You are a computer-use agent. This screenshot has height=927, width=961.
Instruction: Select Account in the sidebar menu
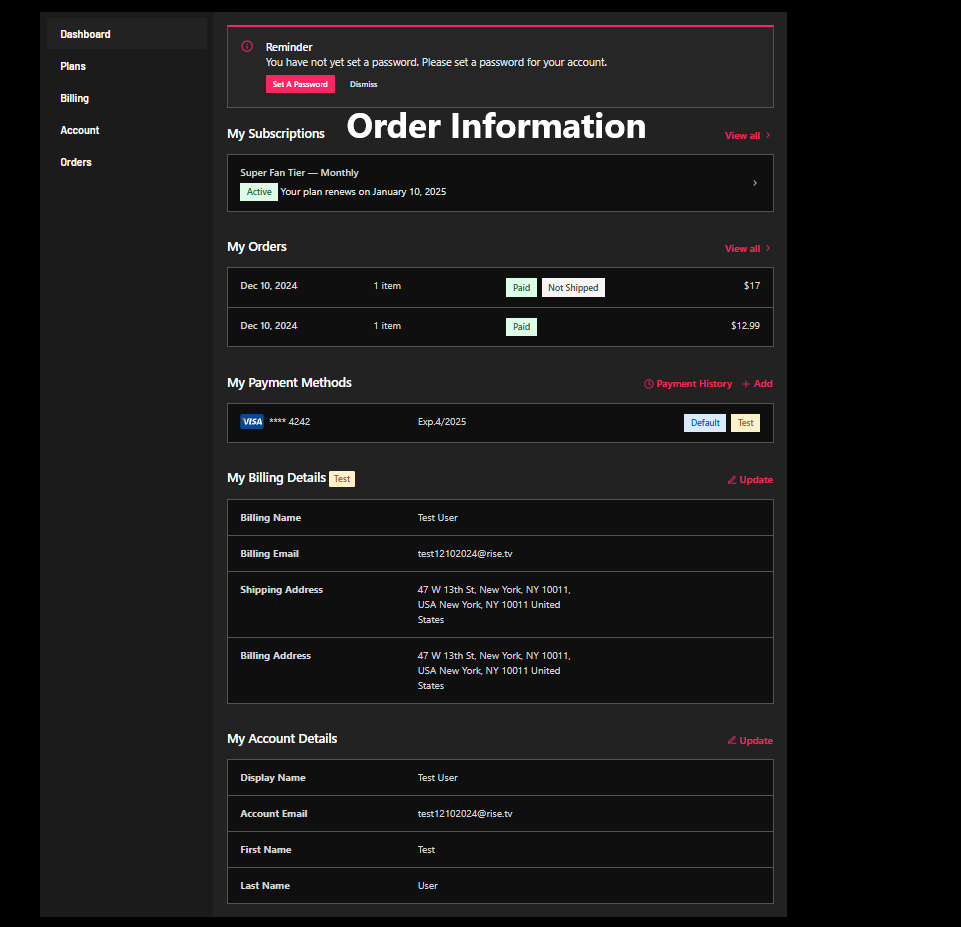pyautogui.click(x=79, y=130)
